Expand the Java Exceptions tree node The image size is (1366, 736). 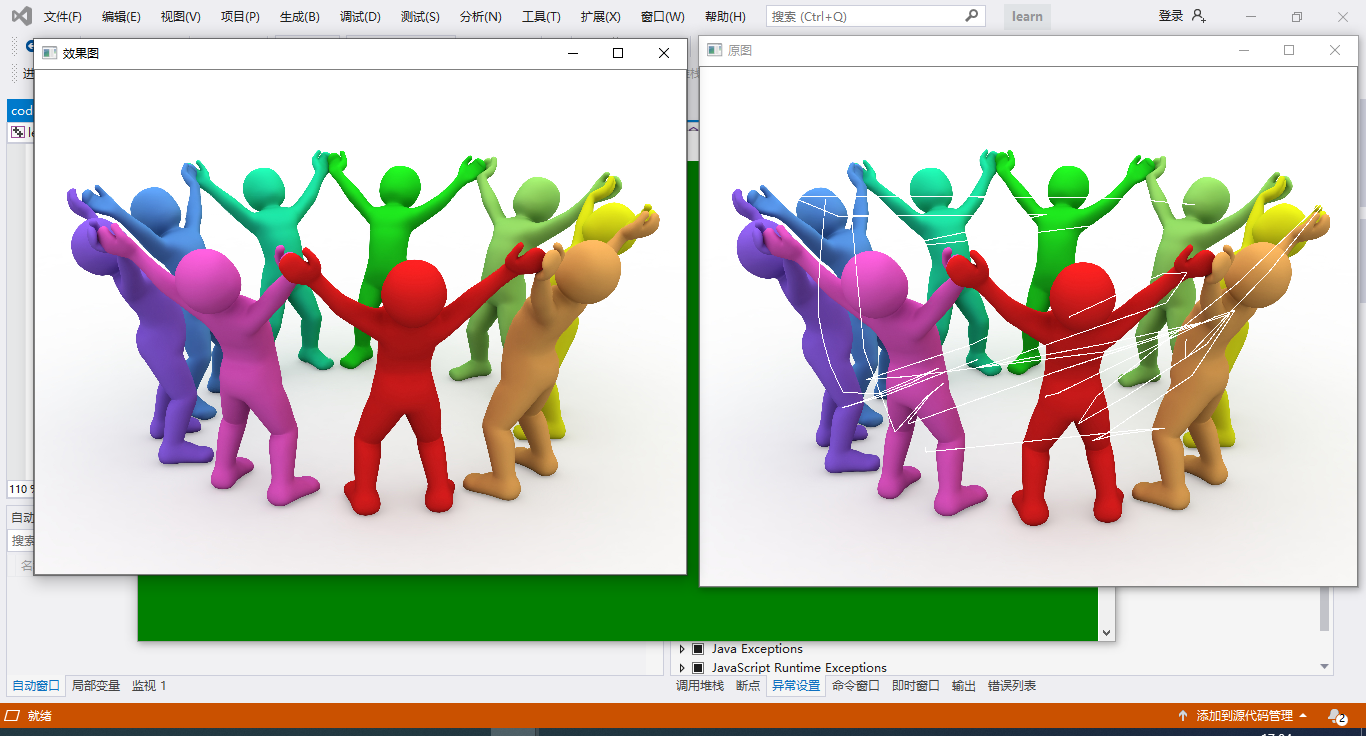pyautogui.click(x=682, y=648)
